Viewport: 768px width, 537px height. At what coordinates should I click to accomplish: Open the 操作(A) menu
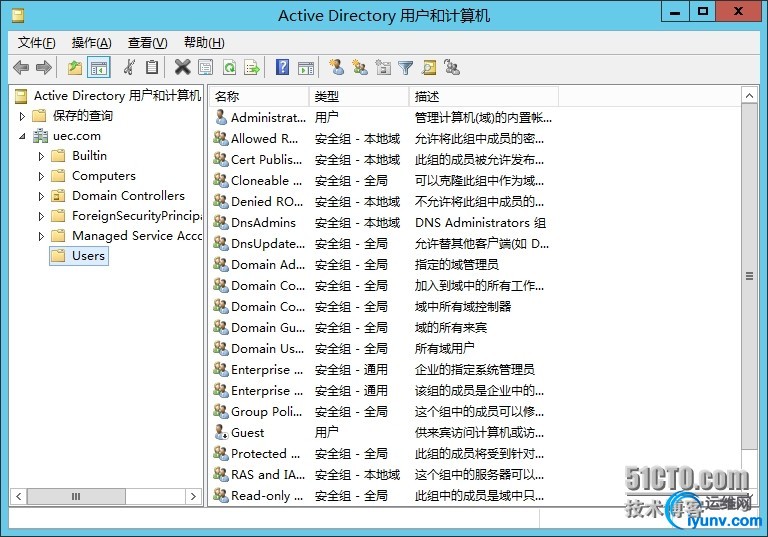point(91,43)
